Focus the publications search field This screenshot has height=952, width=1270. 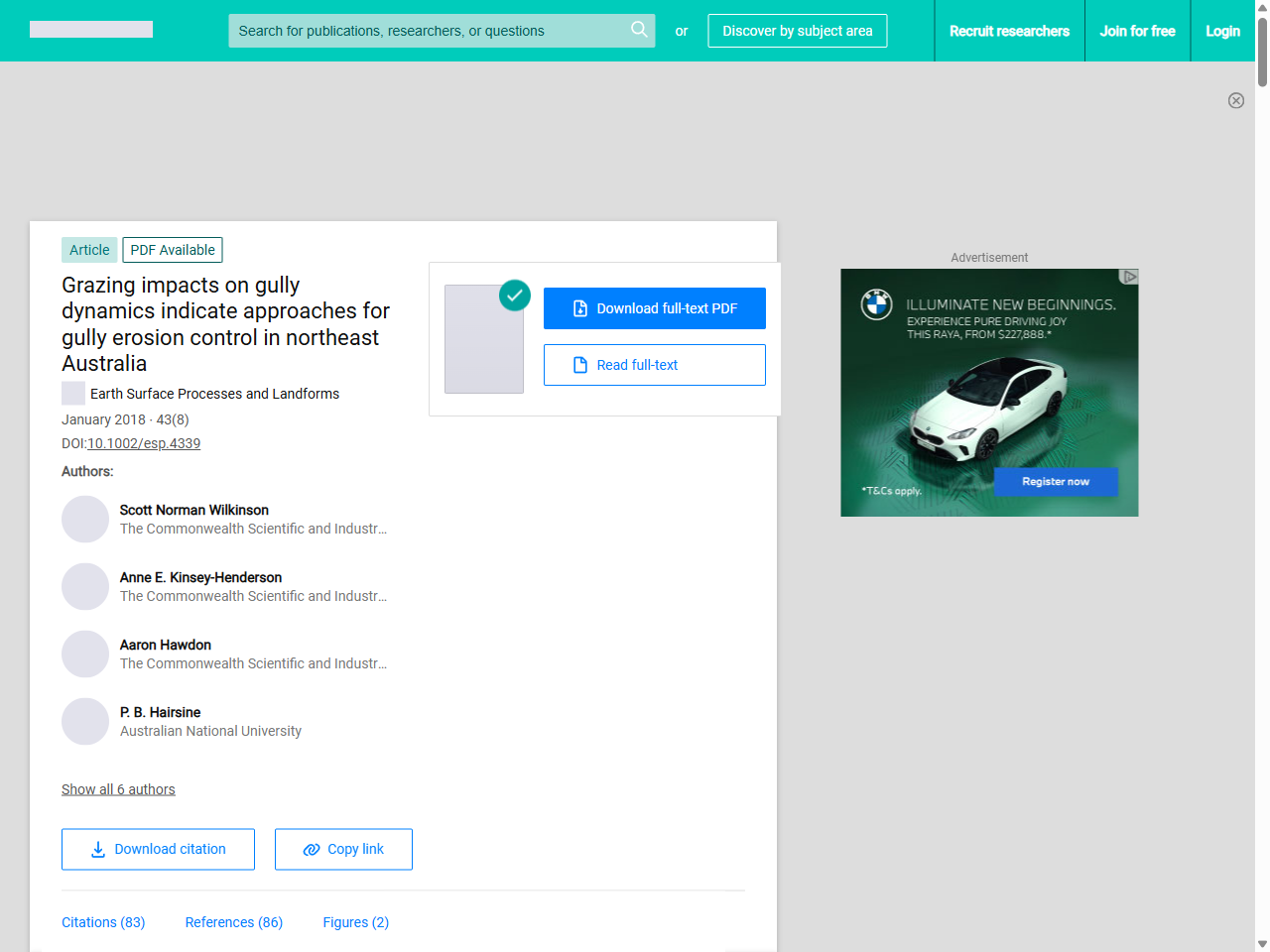point(427,31)
